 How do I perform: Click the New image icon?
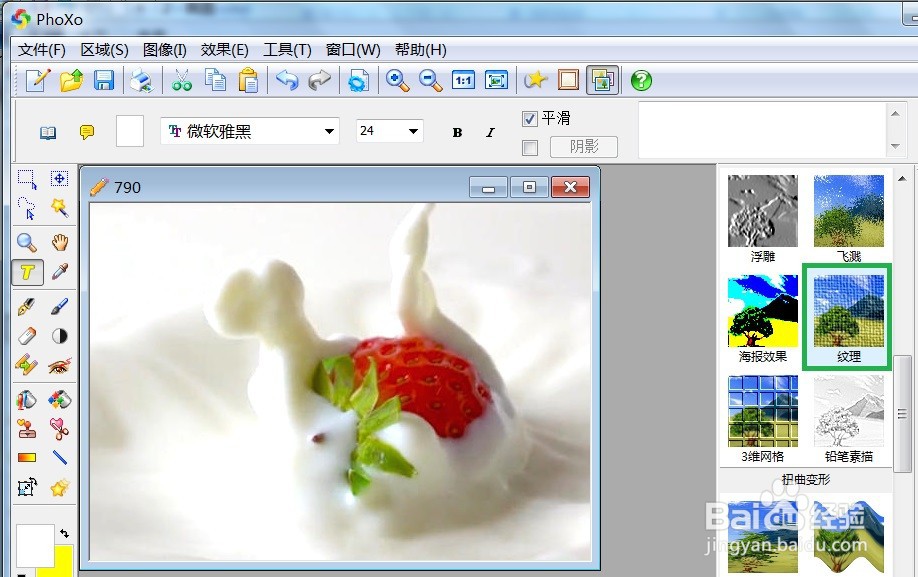(38, 80)
